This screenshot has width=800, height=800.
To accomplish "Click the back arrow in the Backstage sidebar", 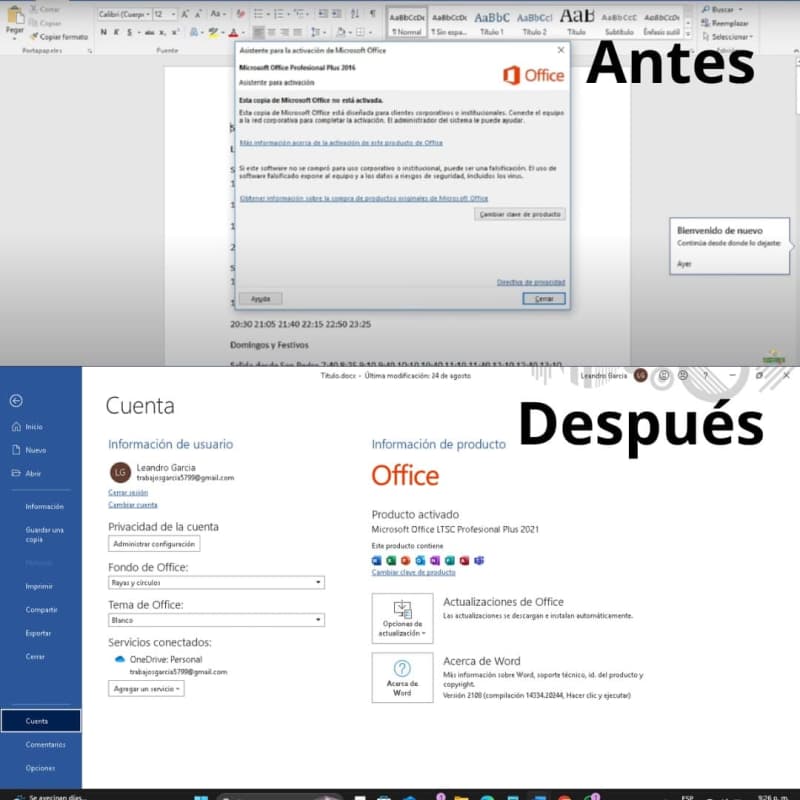I will click(16, 400).
